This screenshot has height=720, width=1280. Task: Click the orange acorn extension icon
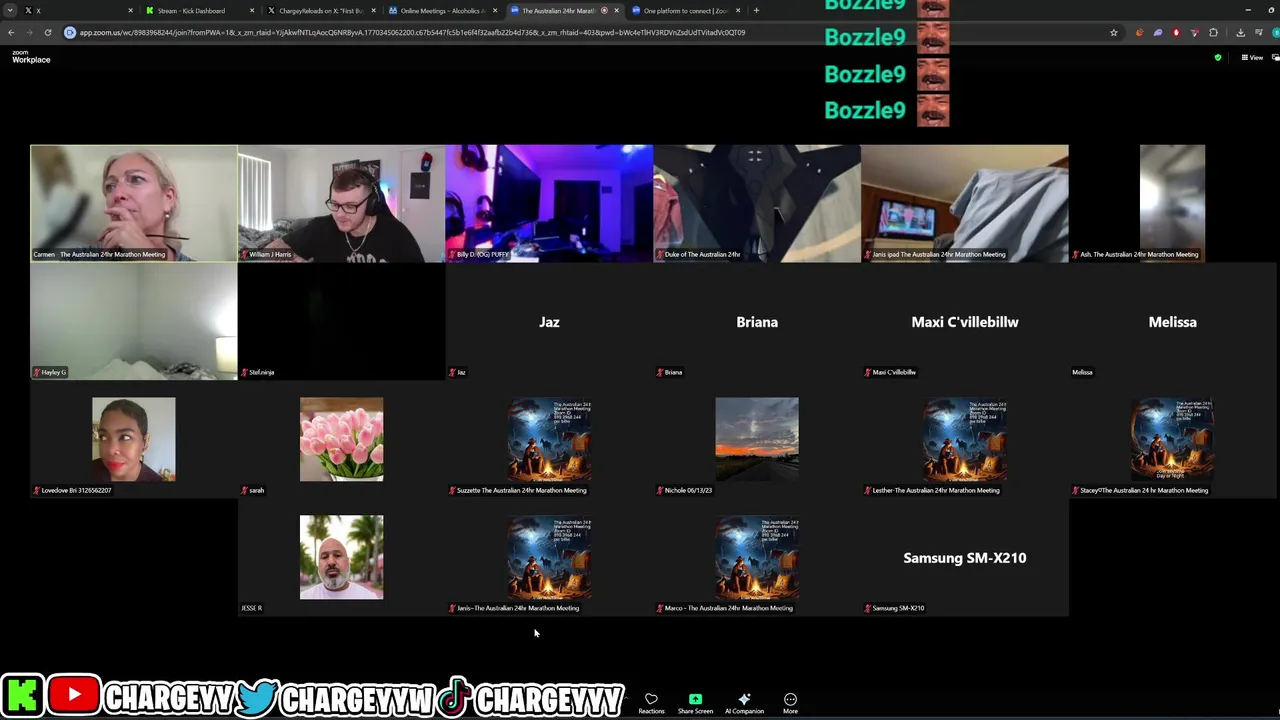click(x=1139, y=32)
